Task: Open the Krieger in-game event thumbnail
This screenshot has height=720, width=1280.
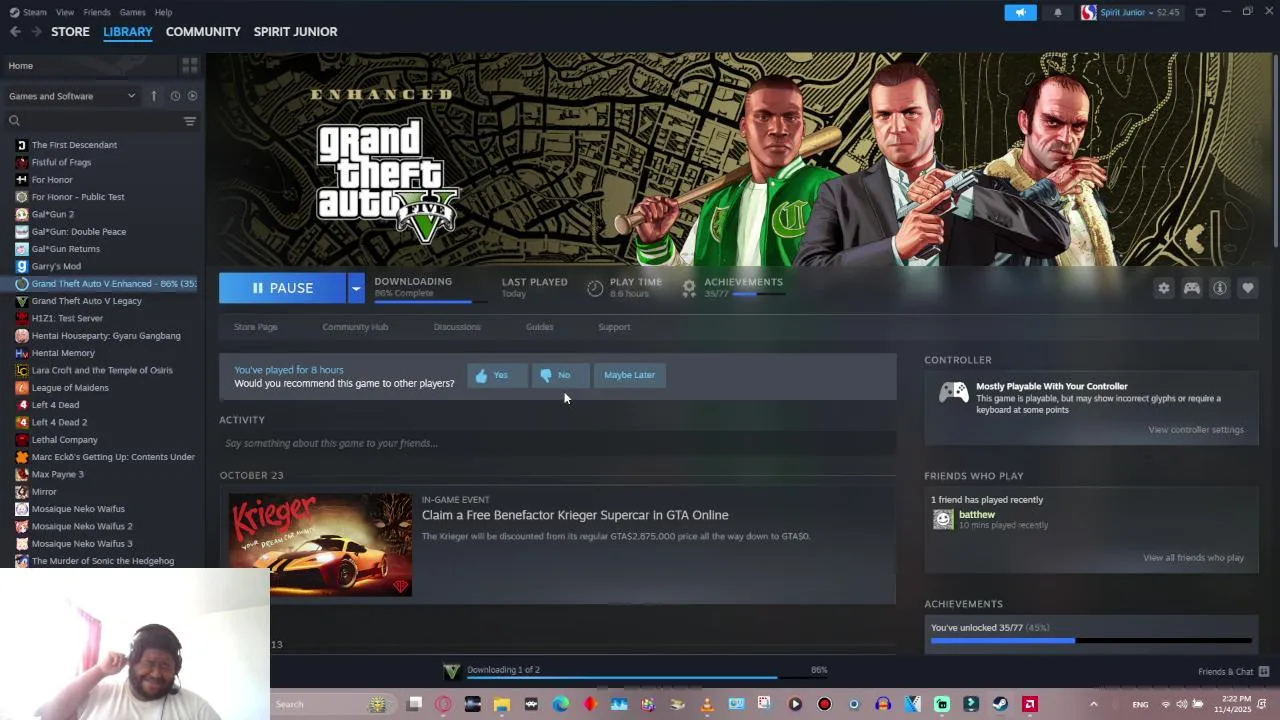Action: coord(320,545)
